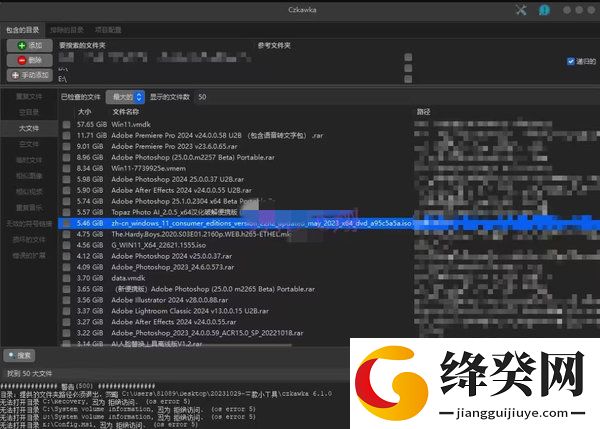This screenshot has height=429, width=600.
Task: Open the blue info/about icon
Action: [544, 10]
